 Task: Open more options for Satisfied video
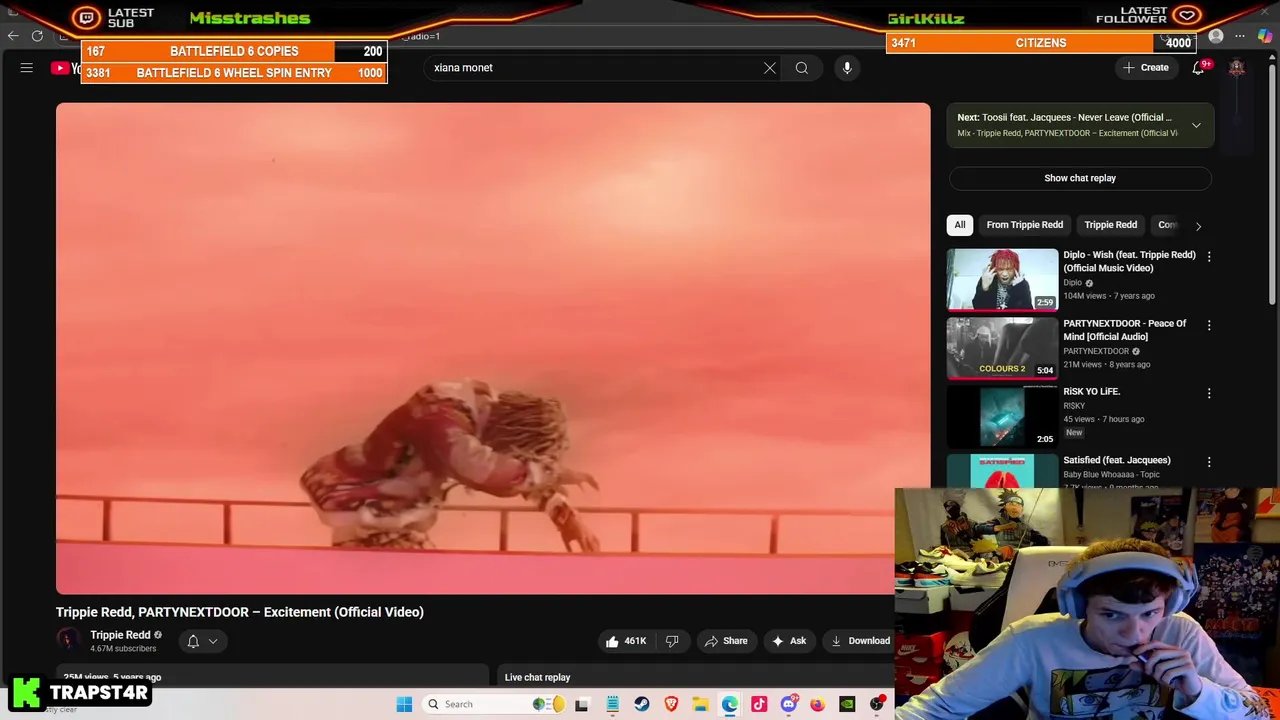click(x=1209, y=462)
